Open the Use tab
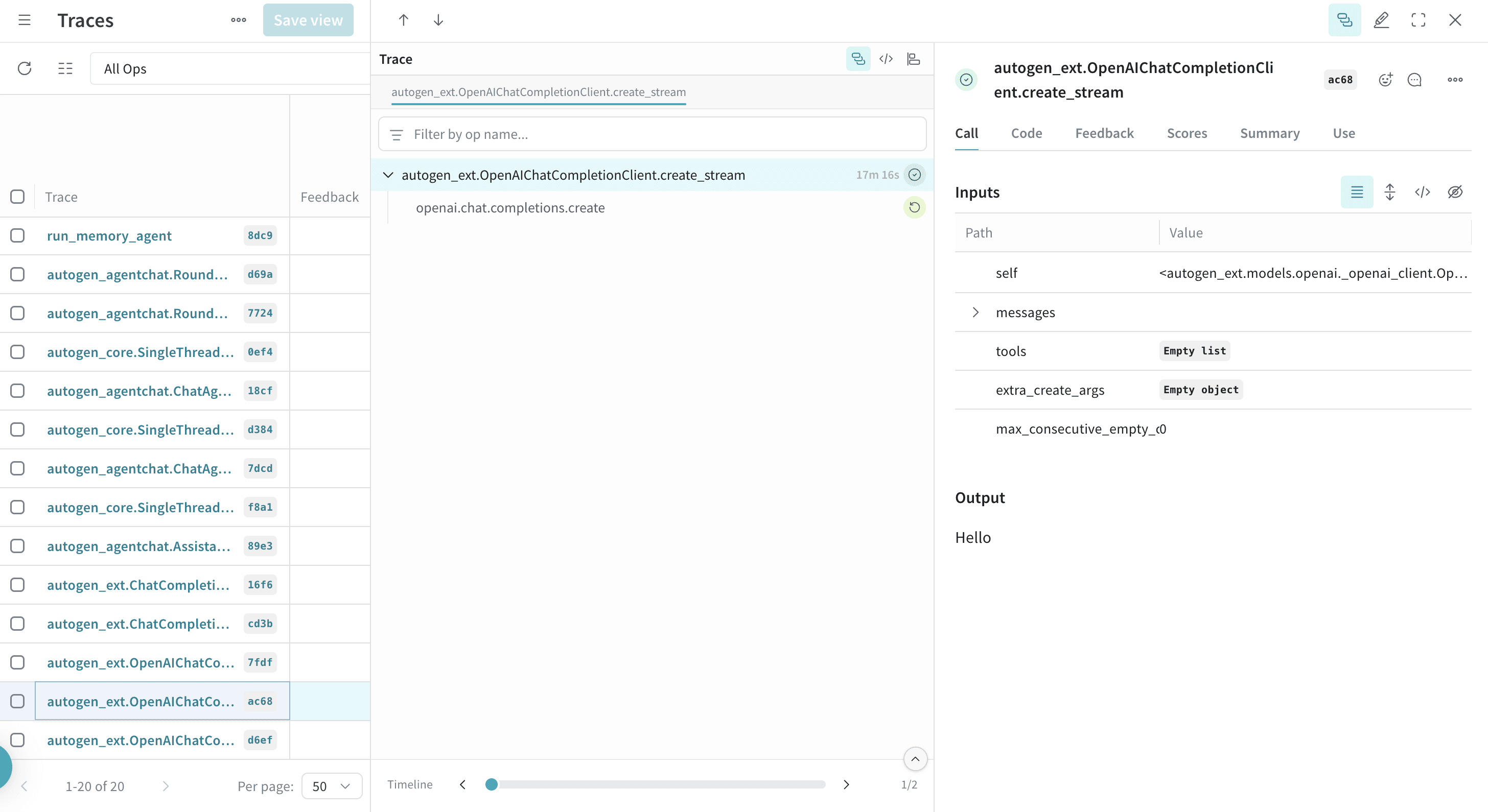Image resolution: width=1488 pixels, height=812 pixels. click(1343, 133)
